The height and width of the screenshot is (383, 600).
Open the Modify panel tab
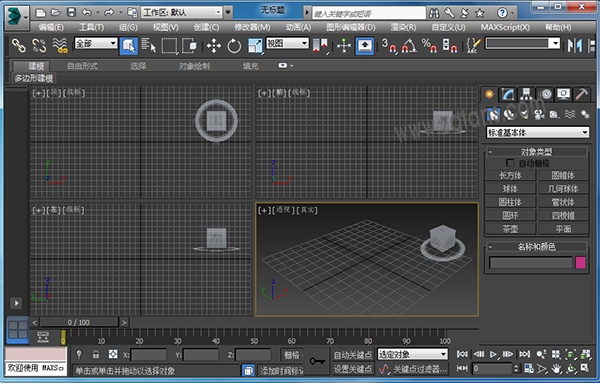click(x=508, y=95)
